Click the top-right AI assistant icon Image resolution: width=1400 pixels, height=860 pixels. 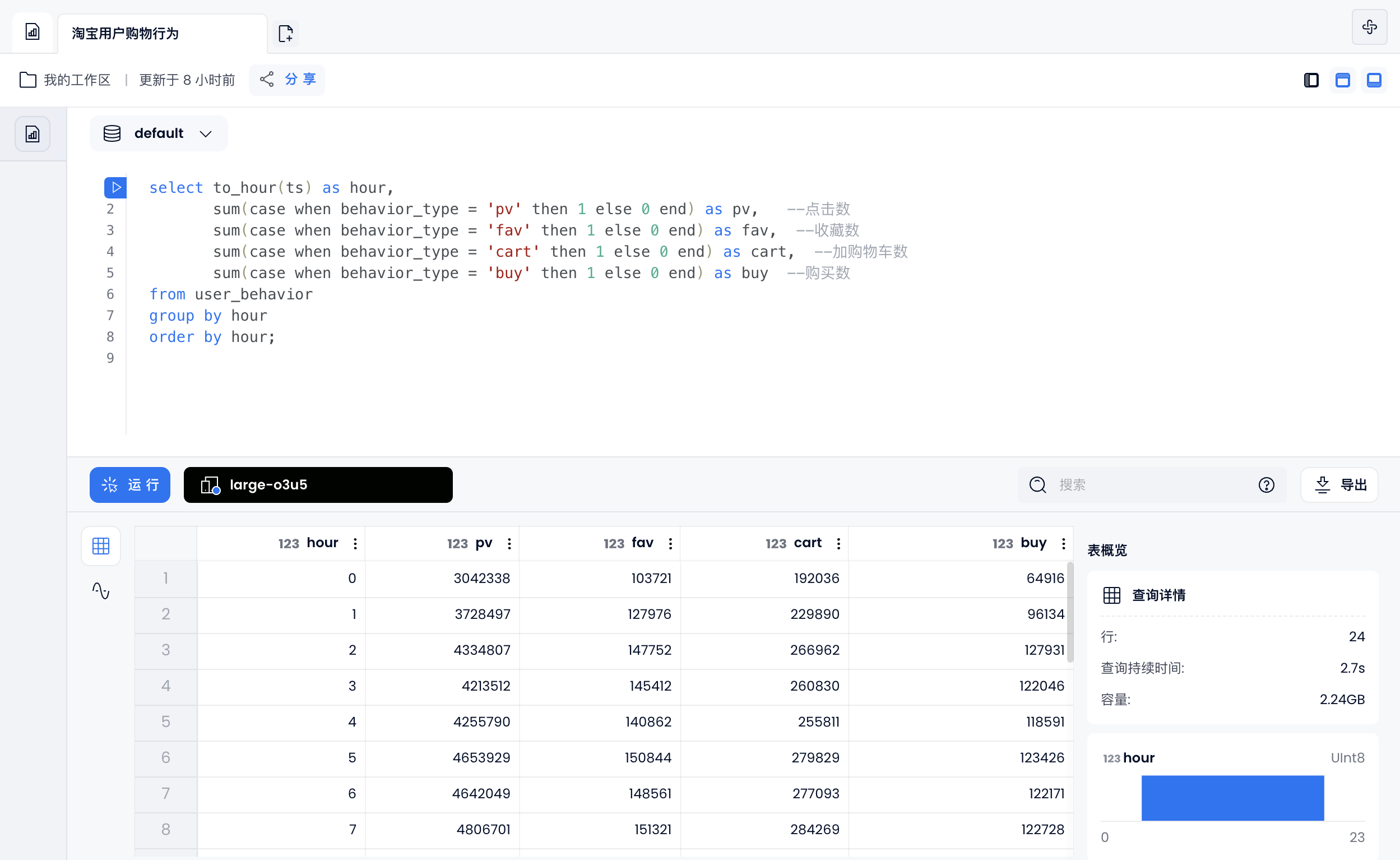(x=1369, y=27)
